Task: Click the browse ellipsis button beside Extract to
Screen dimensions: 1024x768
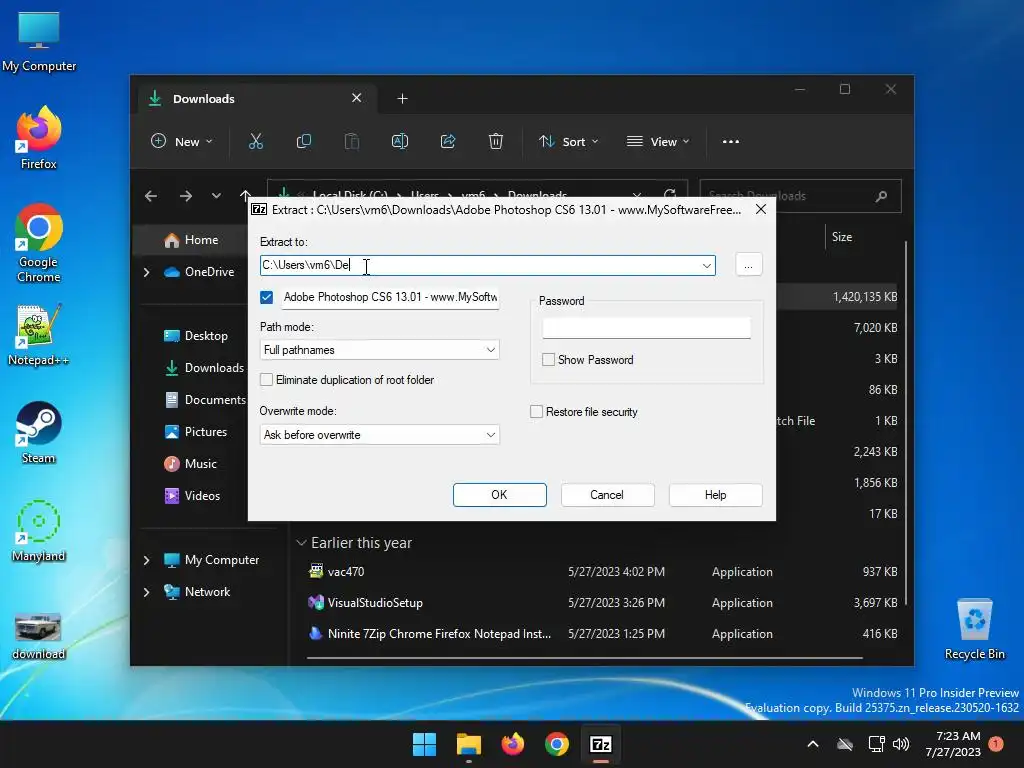Action: [x=748, y=265]
